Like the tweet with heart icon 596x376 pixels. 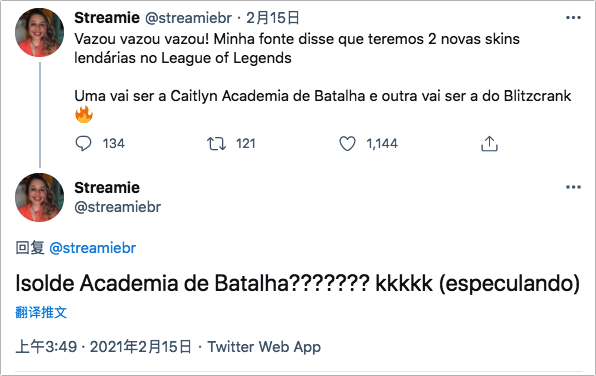tap(347, 144)
